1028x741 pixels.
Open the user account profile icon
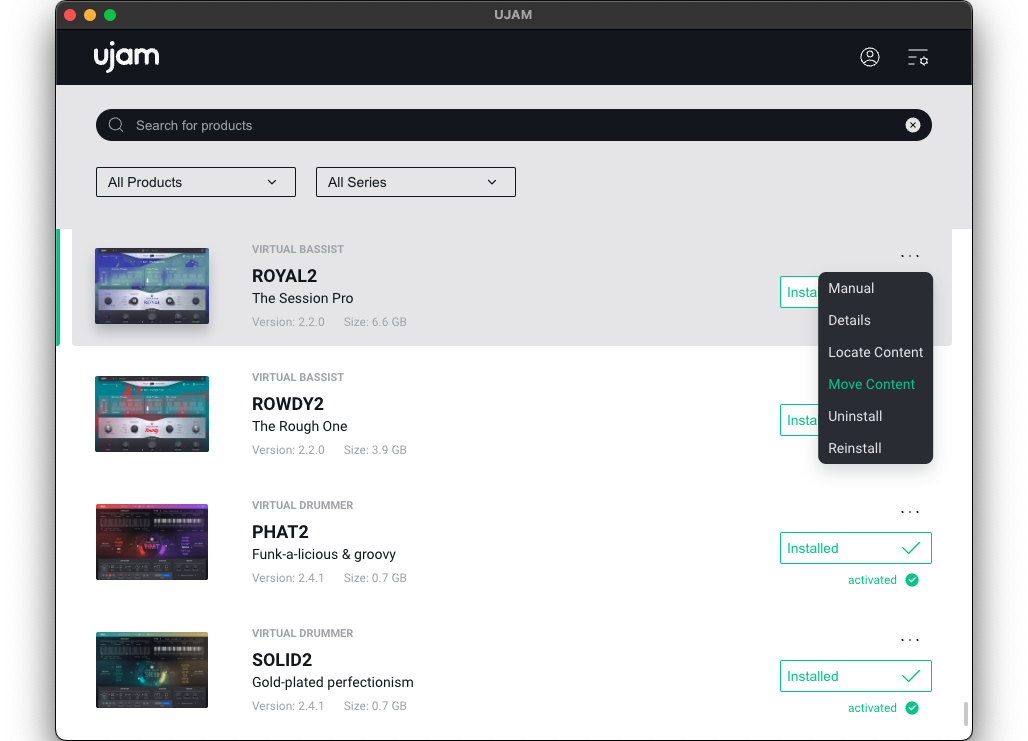869,57
